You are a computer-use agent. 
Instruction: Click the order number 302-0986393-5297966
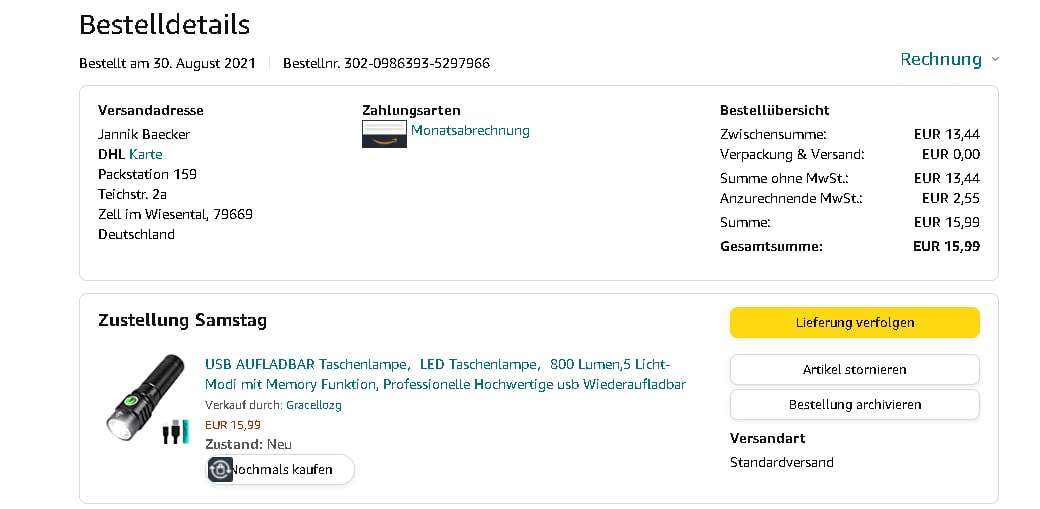click(x=417, y=63)
